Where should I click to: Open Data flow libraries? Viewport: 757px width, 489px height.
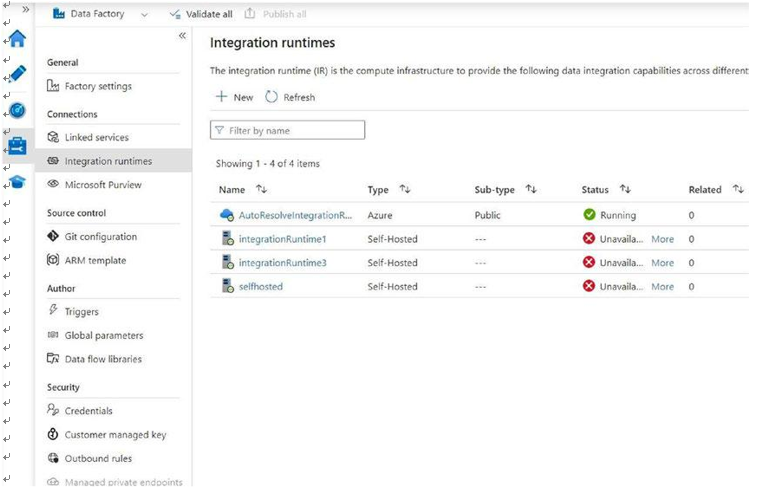coord(103,359)
